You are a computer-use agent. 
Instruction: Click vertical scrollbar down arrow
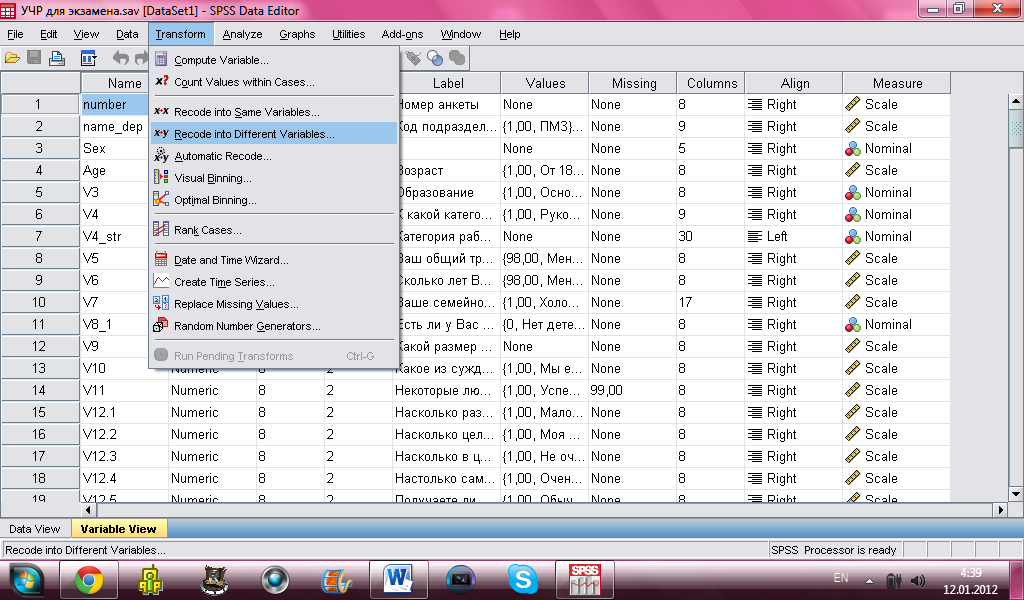coord(1016,494)
